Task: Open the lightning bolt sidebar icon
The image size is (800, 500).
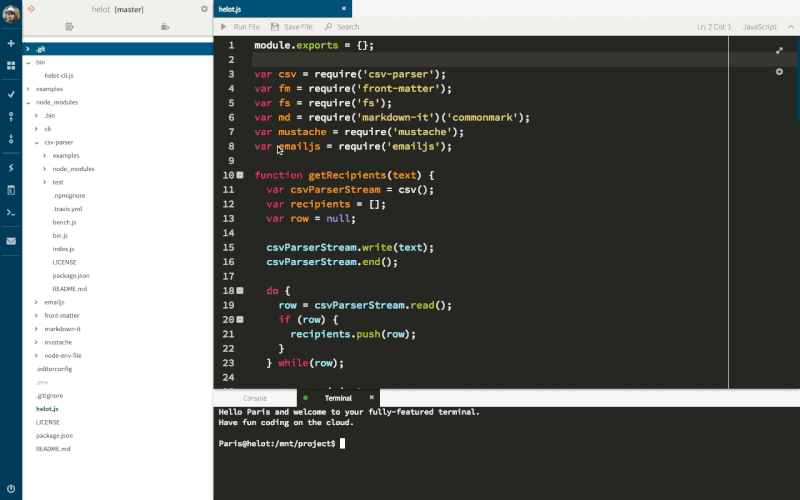Action: (x=11, y=167)
